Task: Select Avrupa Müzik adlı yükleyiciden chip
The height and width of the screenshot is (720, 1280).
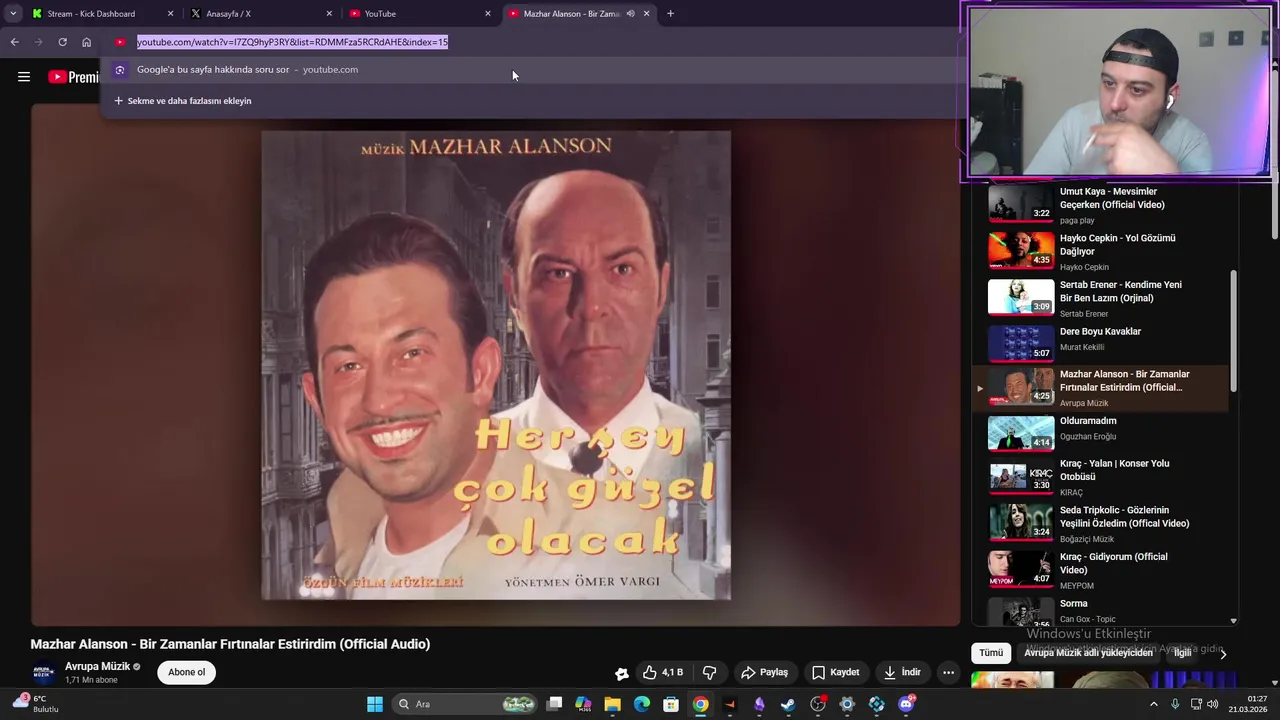Action: click(1088, 653)
